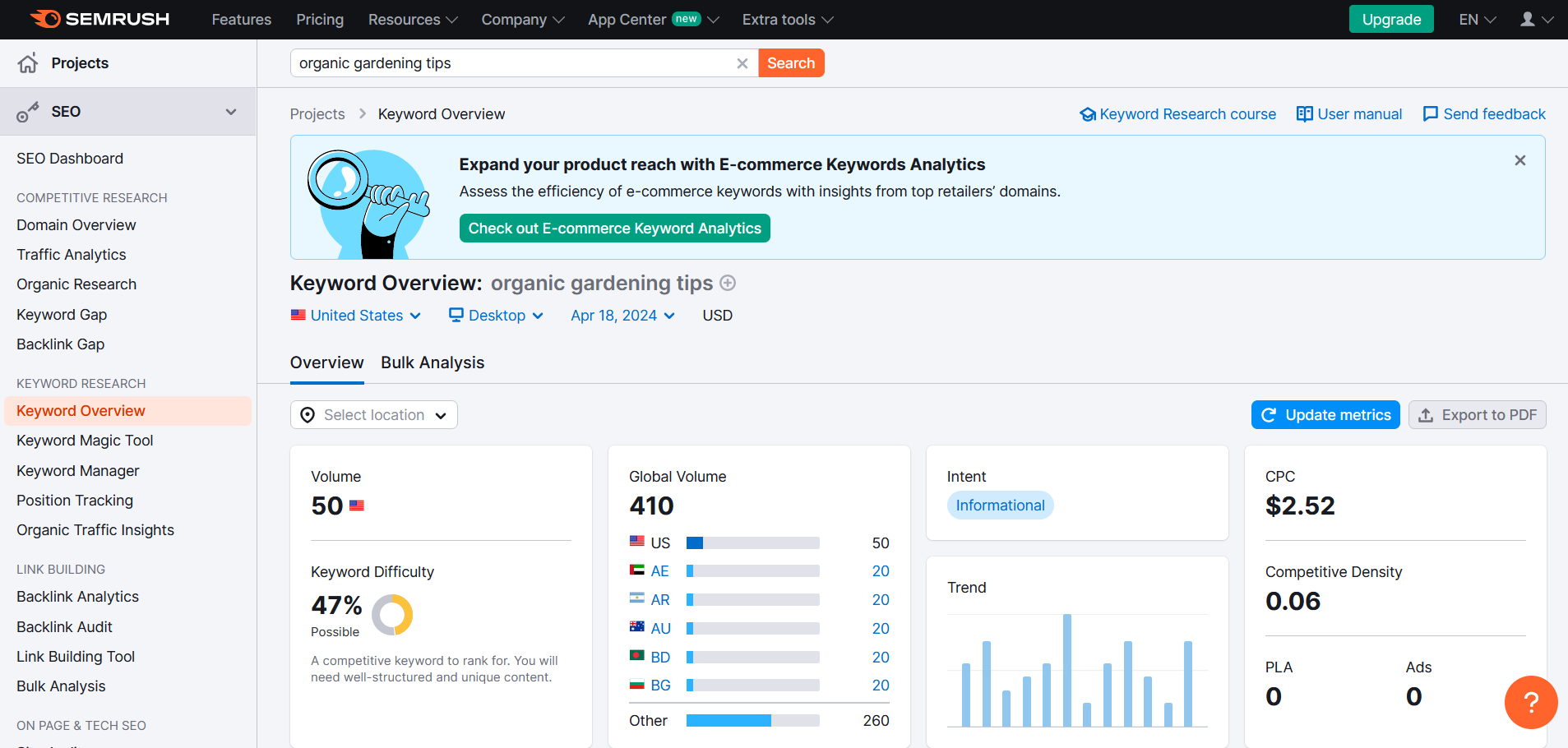
Task: Click the location pin icon in Select location
Action: coord(308,415)
